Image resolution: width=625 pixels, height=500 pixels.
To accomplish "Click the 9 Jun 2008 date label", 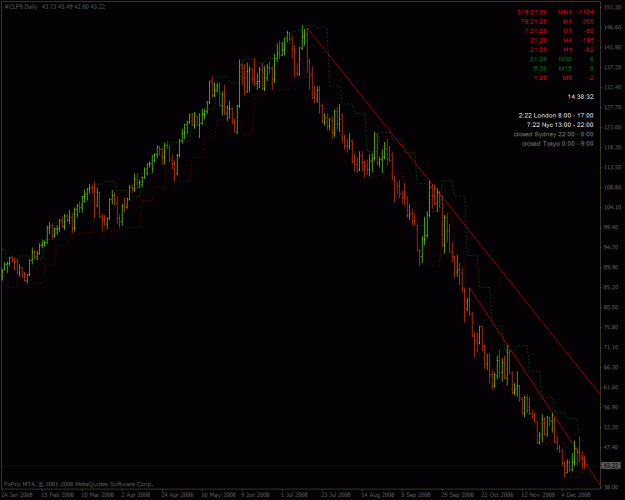I will click(255, 495).
